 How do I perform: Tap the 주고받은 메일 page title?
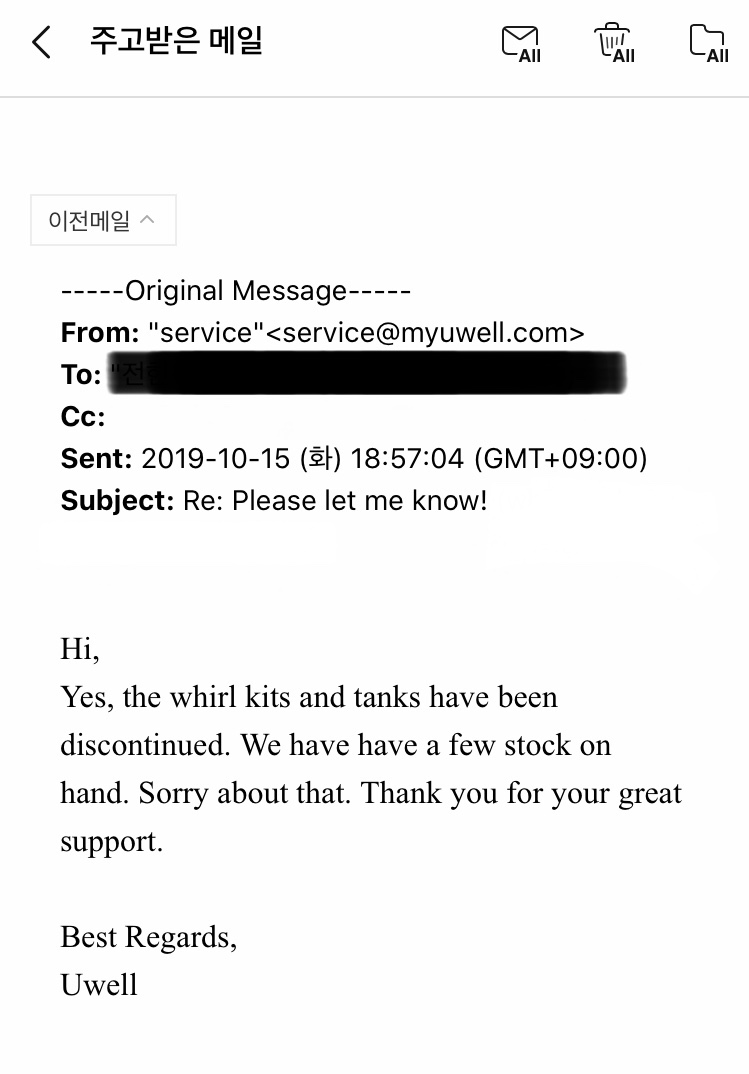point(177,41)
